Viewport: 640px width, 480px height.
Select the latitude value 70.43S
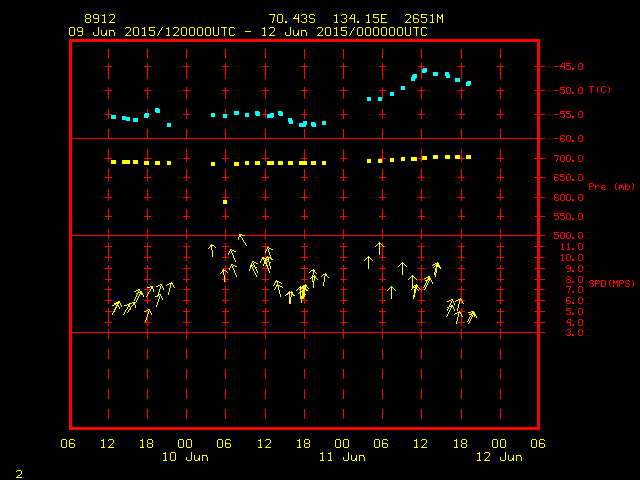292,19
